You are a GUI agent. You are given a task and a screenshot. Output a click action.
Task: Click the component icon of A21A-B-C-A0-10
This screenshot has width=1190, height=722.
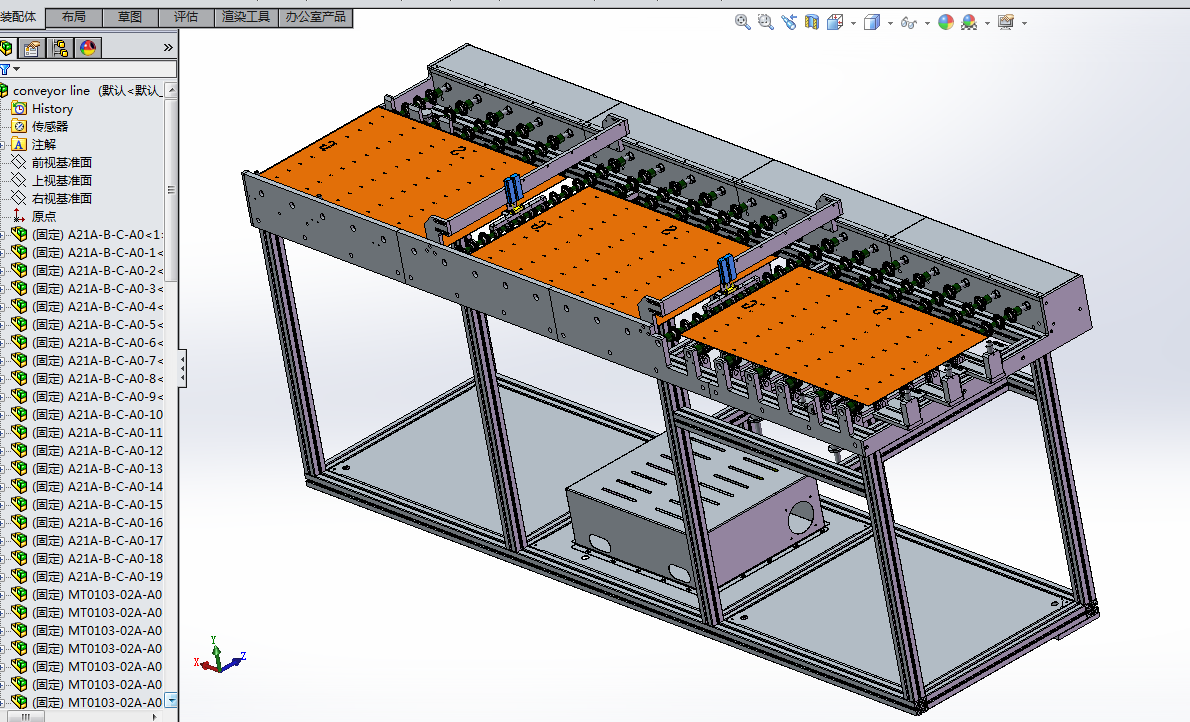click(19, 415)
